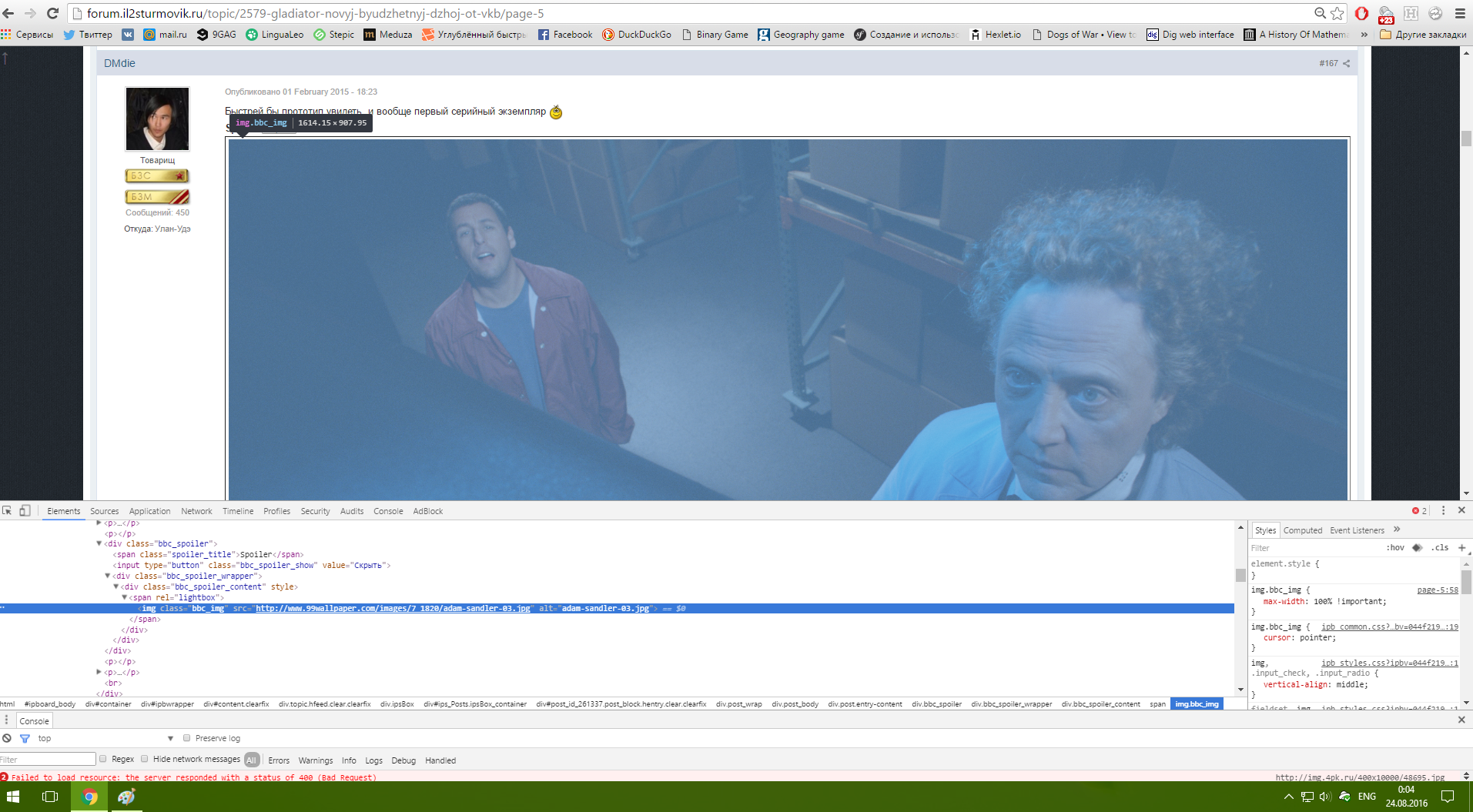Toggle the :hov element state panel
Image resolution: width=1473 pixels, height=812 pixels.
pos(1395,548)
